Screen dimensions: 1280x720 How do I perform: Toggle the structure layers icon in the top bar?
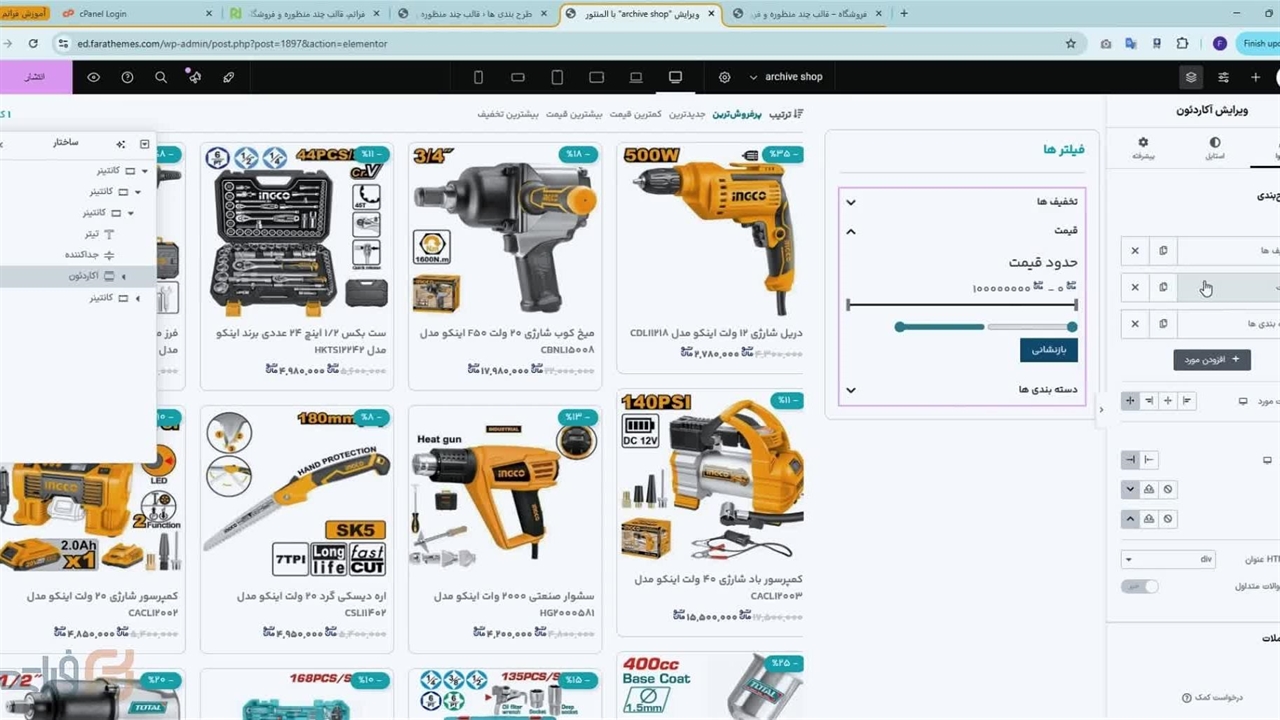click(x=1190, y=77)
